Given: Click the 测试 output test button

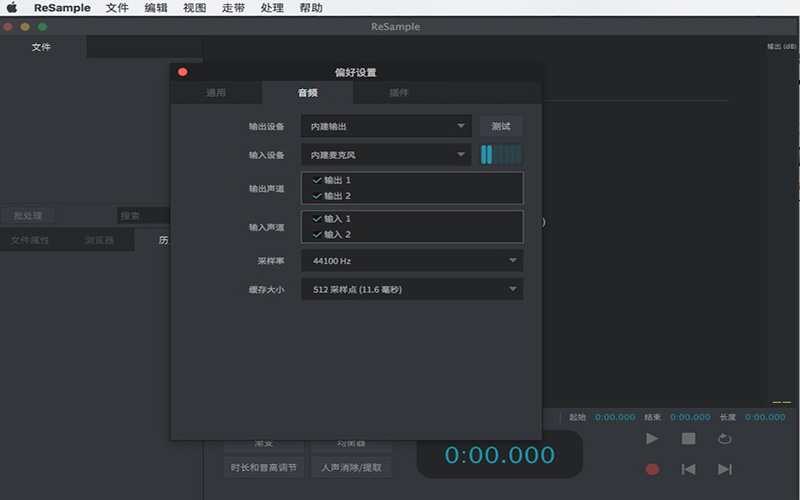Looking at the screenshot, I should tap(501, 126).
